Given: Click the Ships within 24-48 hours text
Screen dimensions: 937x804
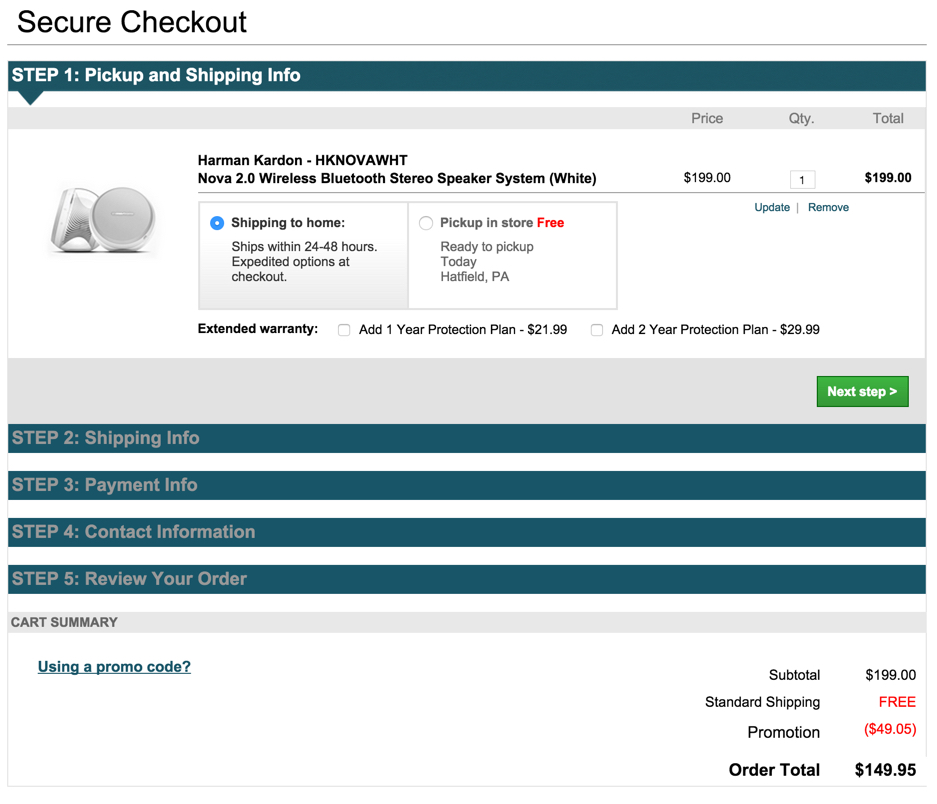Looking at the screenshot, I should [304, 247].
